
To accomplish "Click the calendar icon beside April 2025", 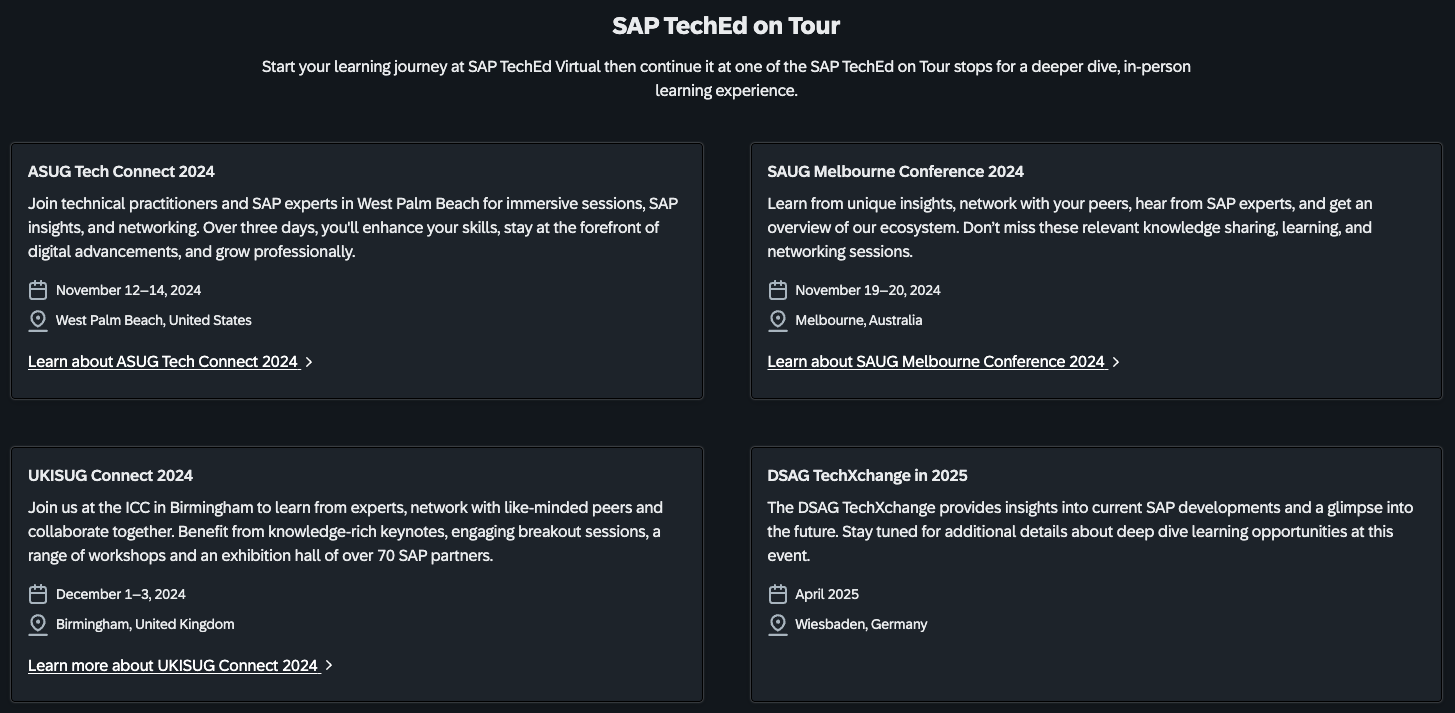I will [778, 594].
